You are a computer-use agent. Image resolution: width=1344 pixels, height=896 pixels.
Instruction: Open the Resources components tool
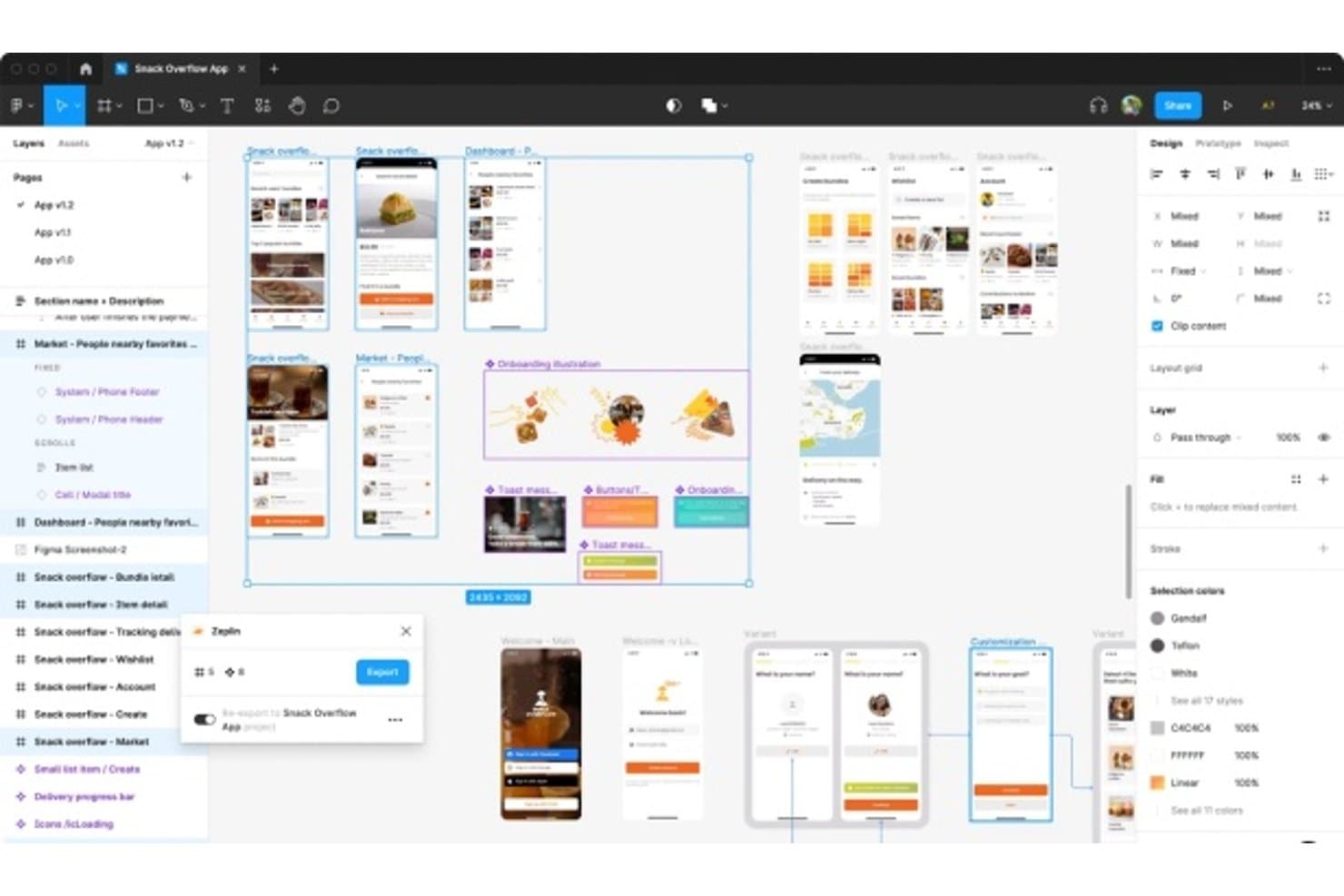tap(262, 105)
